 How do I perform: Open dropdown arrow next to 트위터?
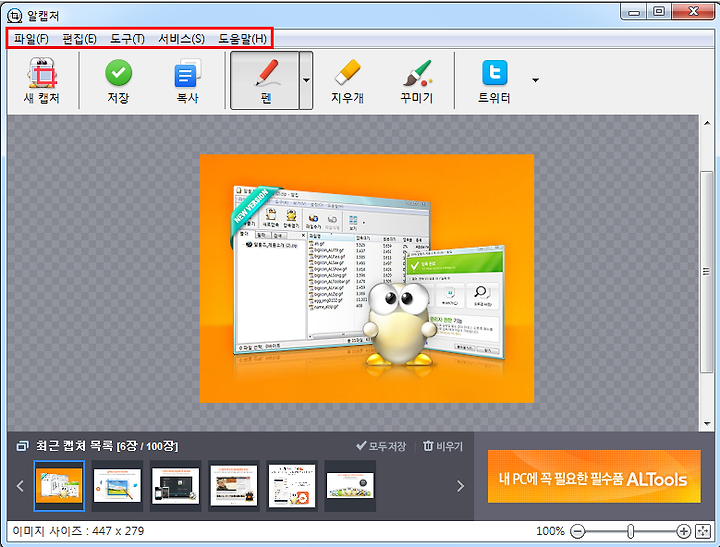535,80
